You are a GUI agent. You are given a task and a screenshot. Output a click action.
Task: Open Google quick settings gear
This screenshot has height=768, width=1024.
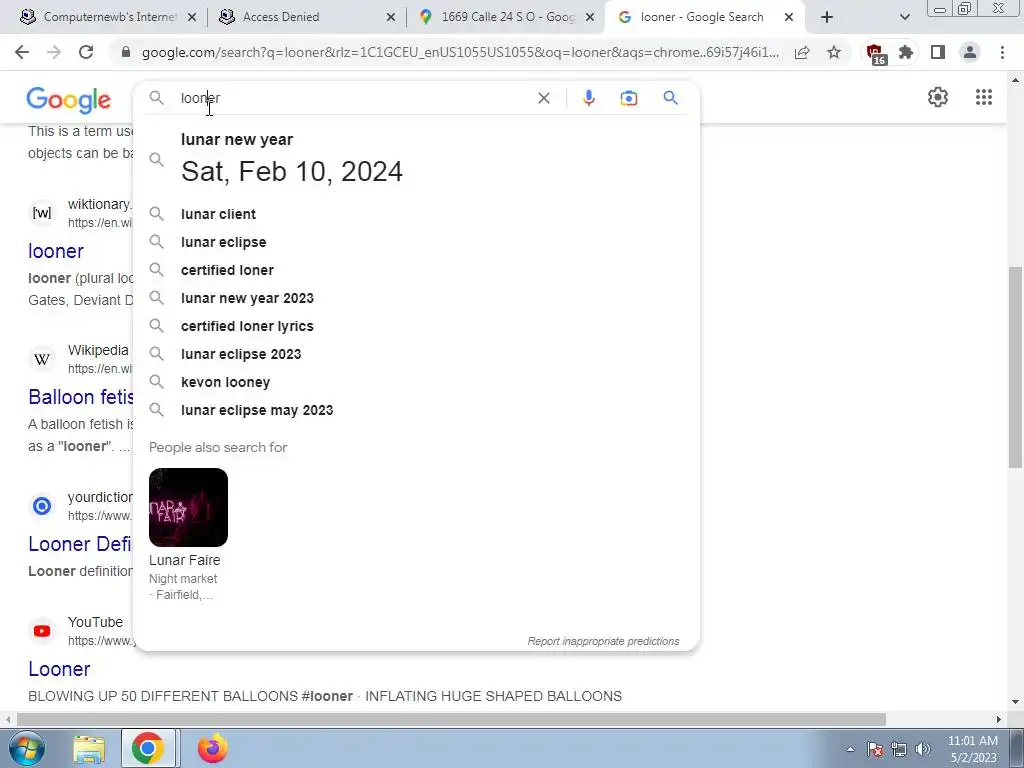tap(938, 97)
